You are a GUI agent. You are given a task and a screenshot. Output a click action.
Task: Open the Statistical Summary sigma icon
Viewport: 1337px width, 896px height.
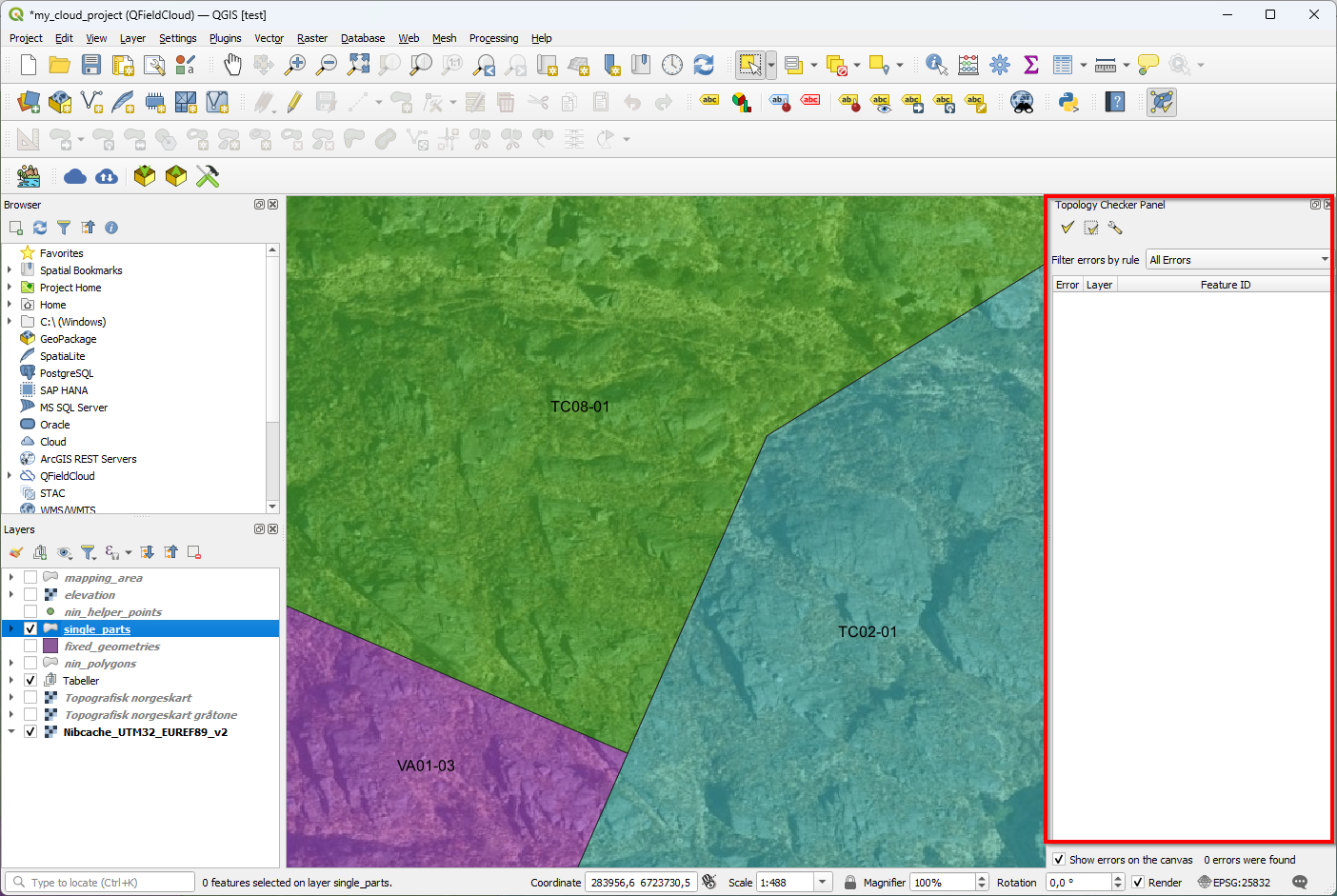coord(1030,65)
